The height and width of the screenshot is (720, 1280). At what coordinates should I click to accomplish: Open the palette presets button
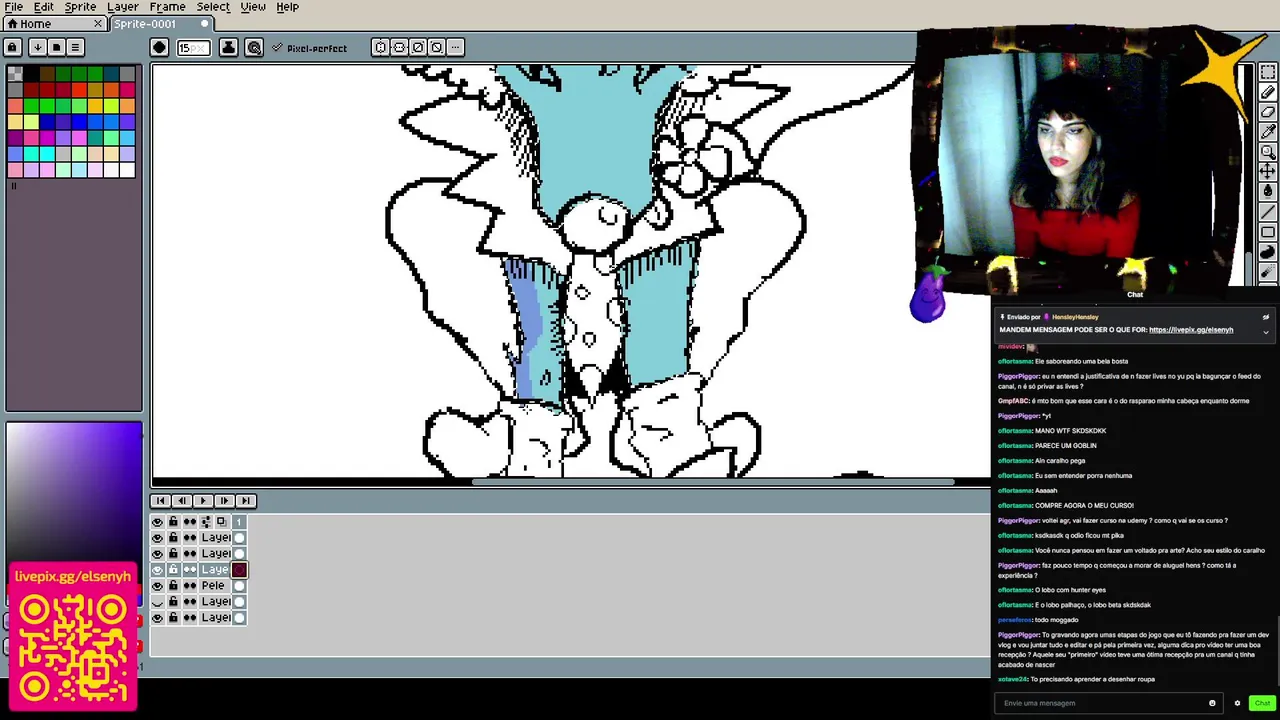[56, 47]
